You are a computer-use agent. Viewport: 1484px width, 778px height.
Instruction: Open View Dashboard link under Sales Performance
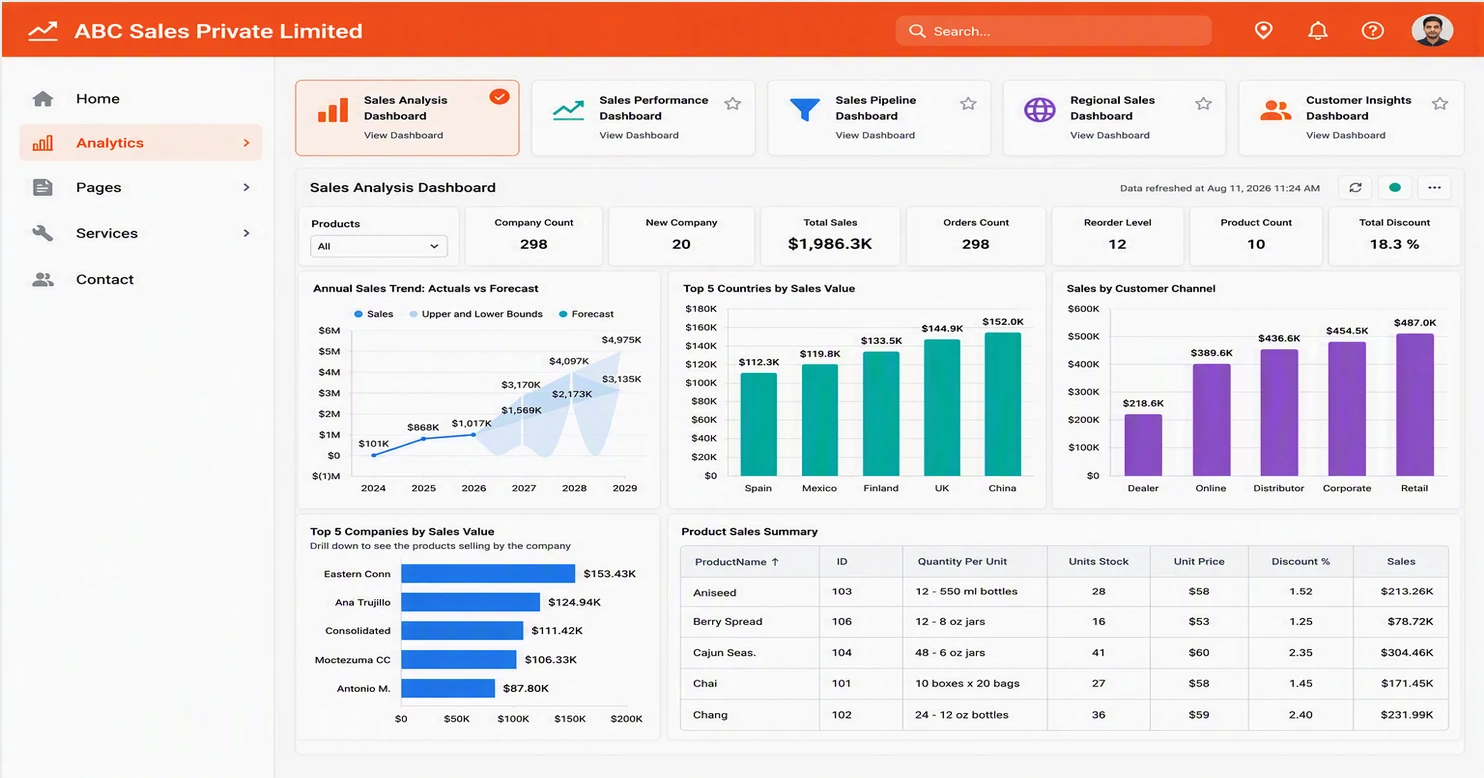pyautogui.click(x=639, y=135)
